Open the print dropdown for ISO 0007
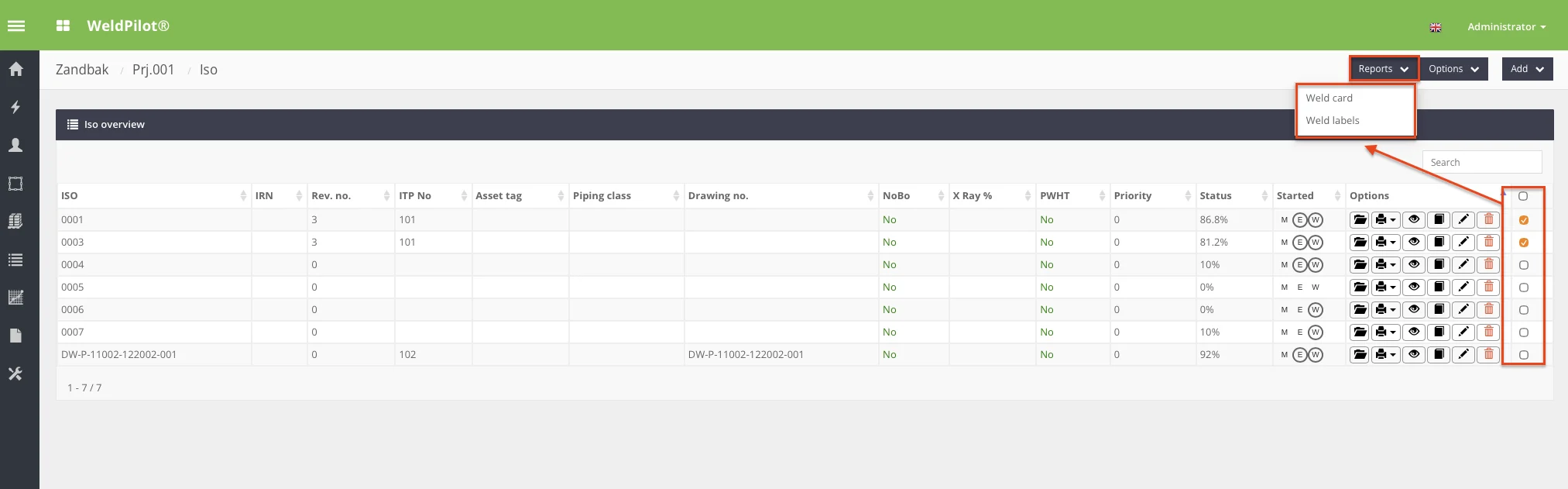The width and height of the screenshot is (1568, 489). 1385,332
